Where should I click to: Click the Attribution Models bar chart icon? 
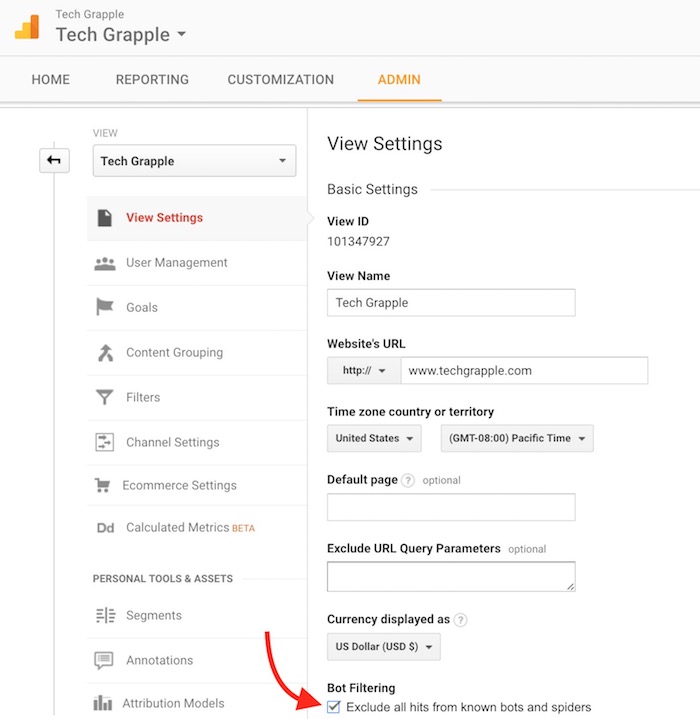pos(105,704)
